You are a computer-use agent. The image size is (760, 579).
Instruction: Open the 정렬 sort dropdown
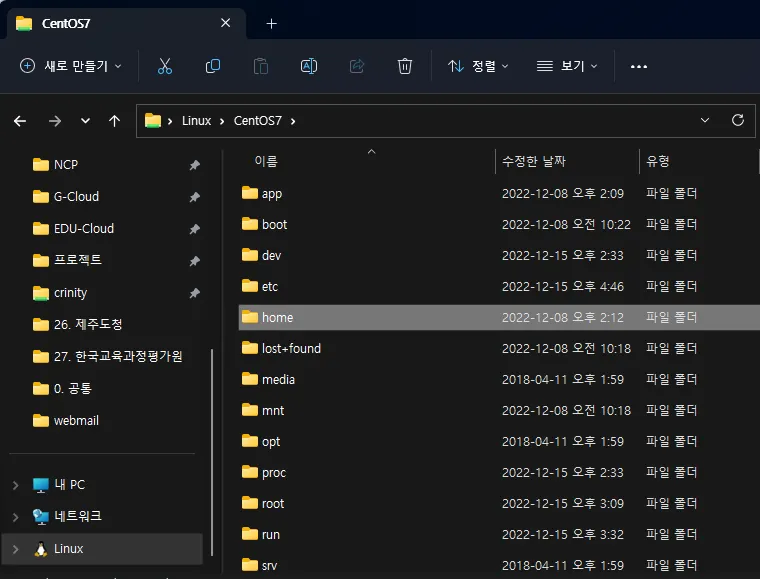tap(478, 66)
